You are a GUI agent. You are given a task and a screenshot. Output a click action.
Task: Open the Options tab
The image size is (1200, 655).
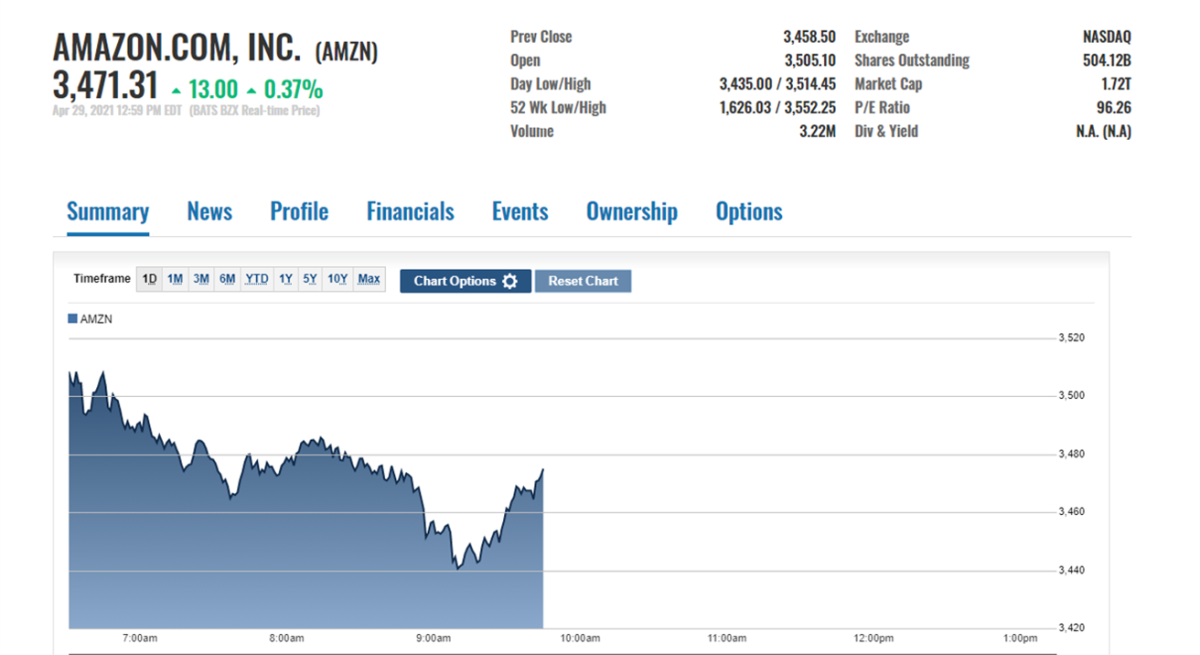pos(749,212)
